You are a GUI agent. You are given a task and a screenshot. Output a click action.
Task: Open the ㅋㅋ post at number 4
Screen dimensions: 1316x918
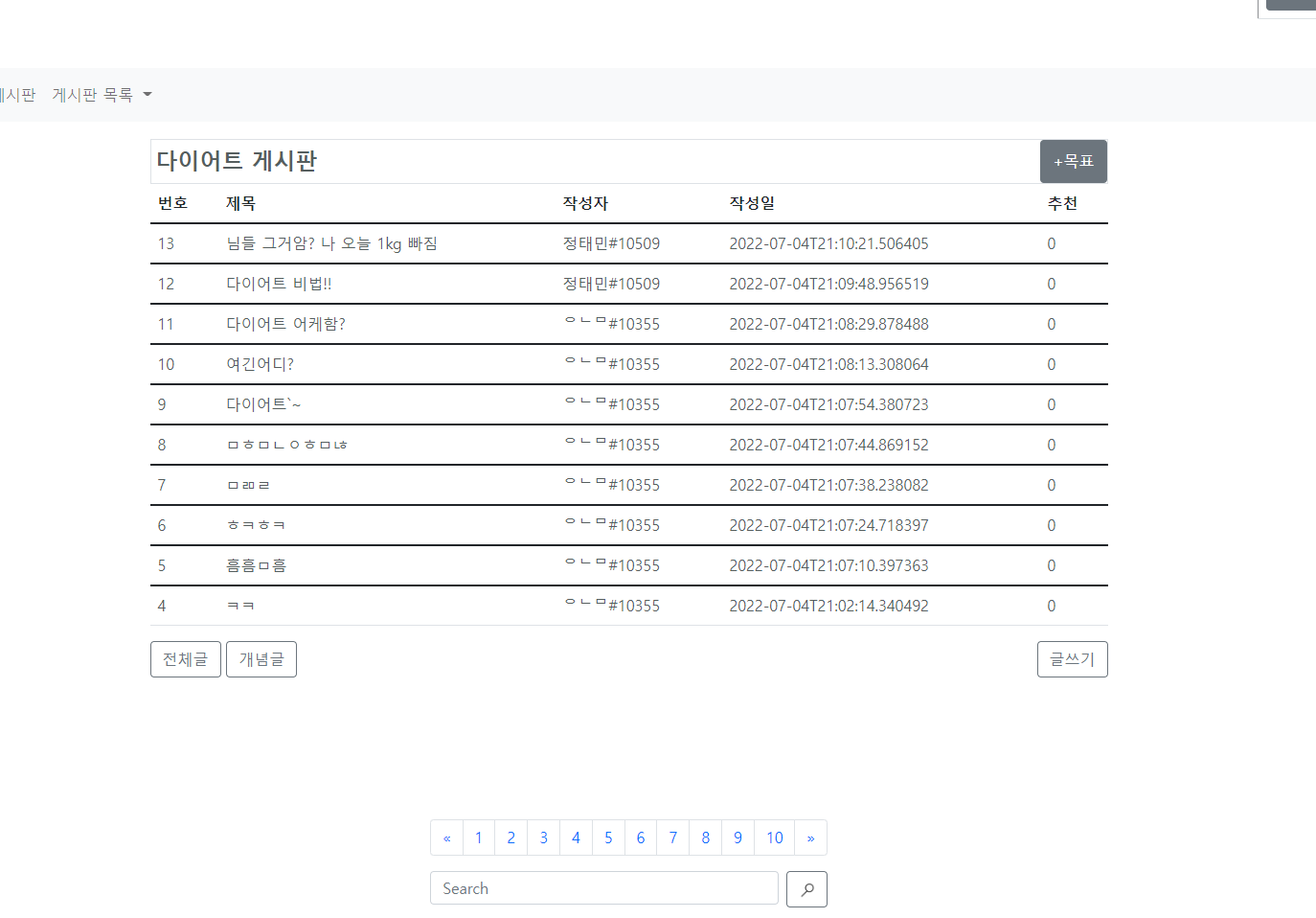[x=240, y=606]
